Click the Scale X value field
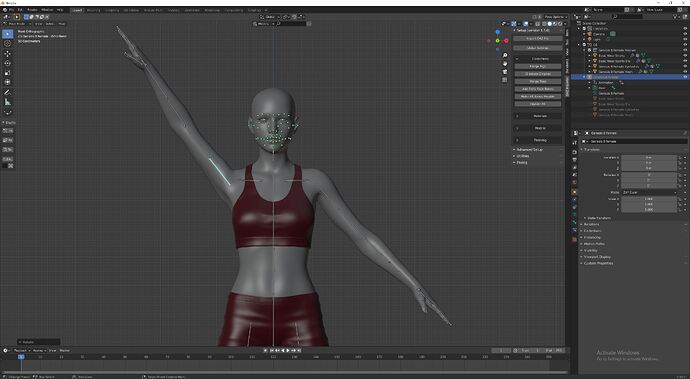The width and height of the screenshot is (690, 379). (649, 199)
